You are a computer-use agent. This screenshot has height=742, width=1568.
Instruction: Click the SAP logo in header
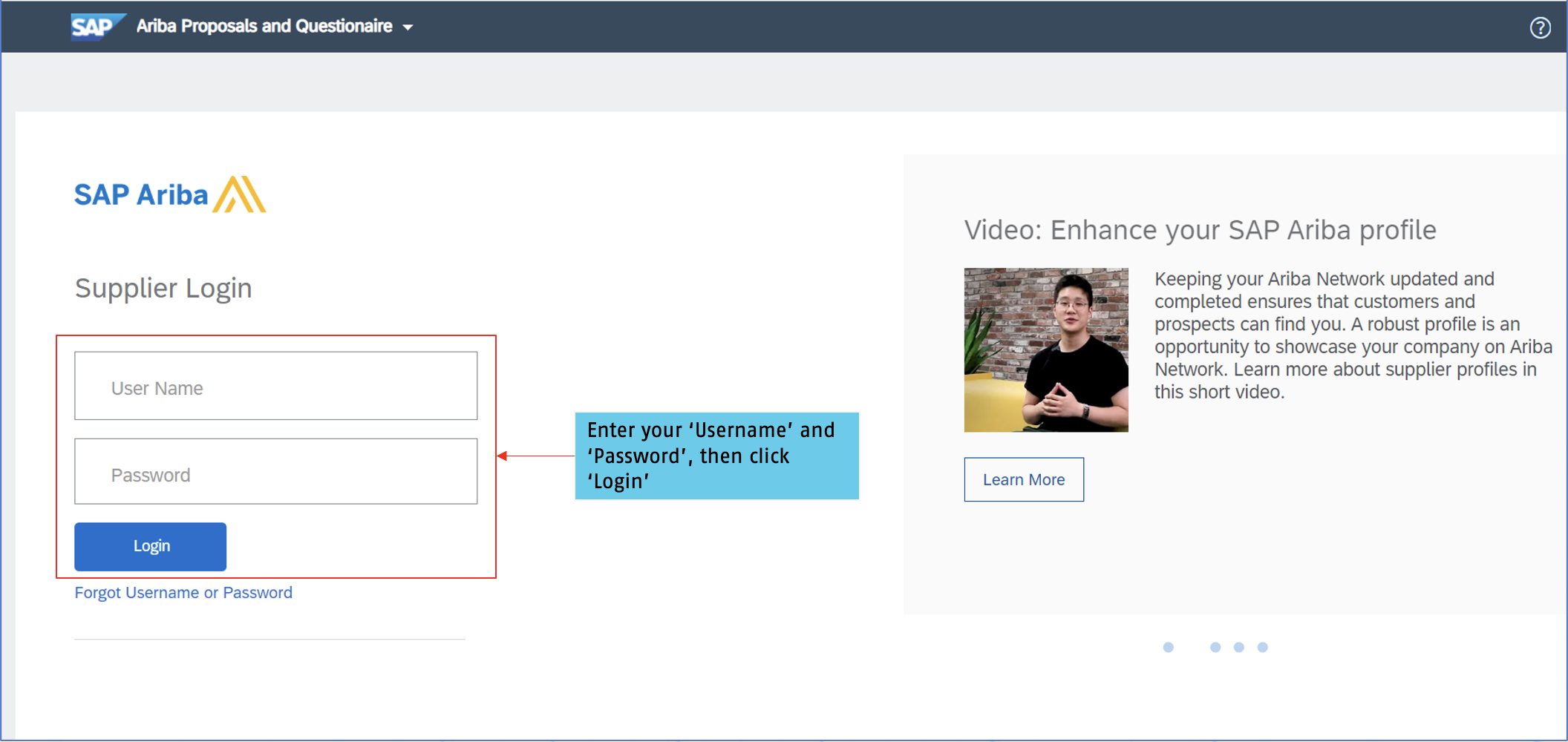98,27
